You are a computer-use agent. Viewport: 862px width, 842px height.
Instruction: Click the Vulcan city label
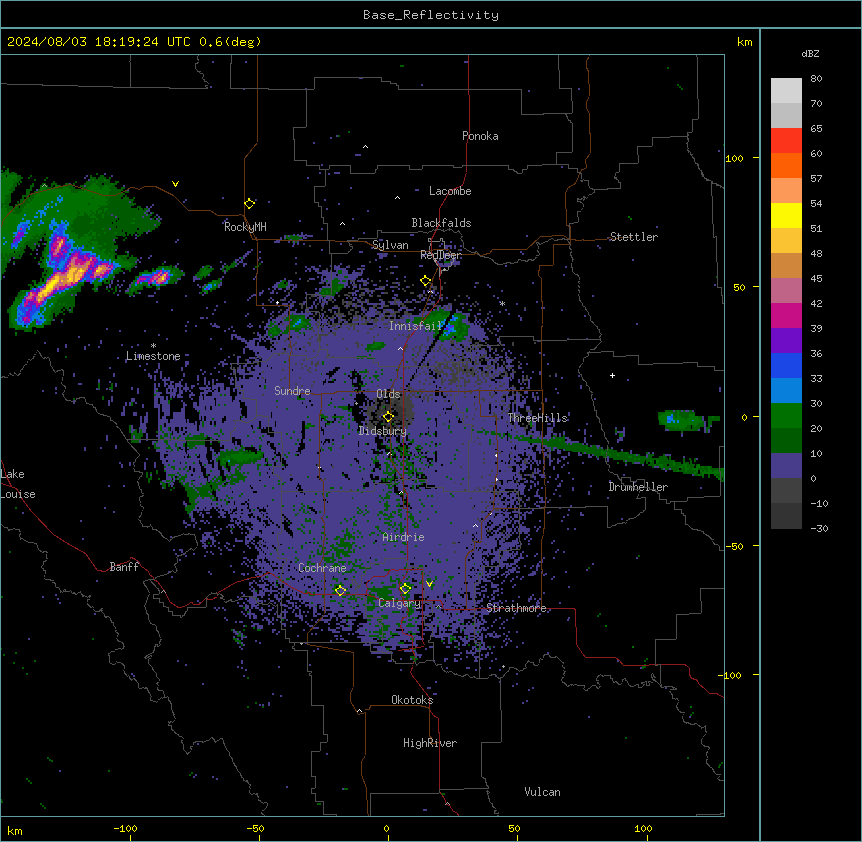point(543,792)
